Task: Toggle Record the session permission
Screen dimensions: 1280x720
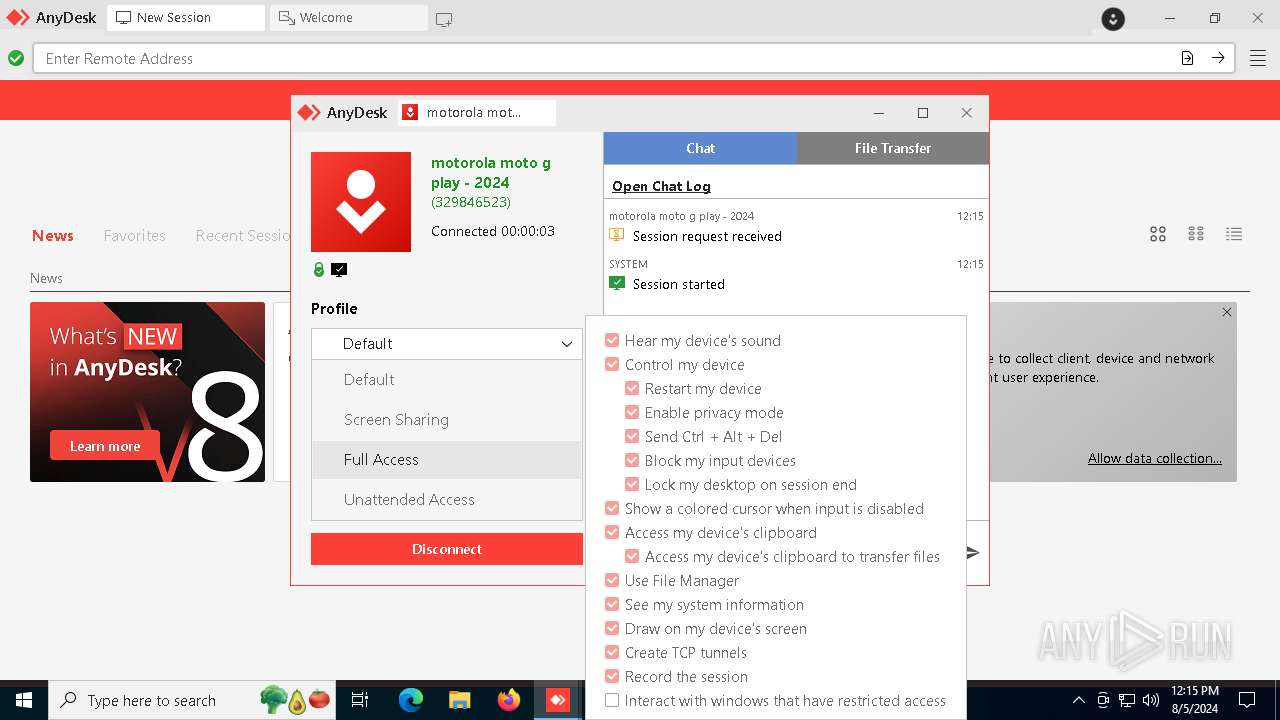Action: (612, 676)
